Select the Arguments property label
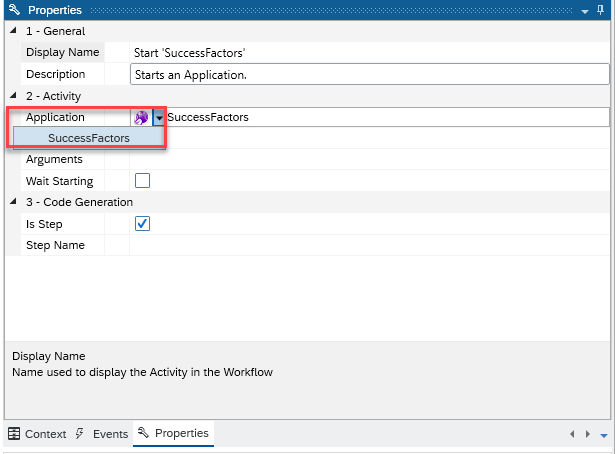This screenshot has height=454, width=615. click(54, 159)
